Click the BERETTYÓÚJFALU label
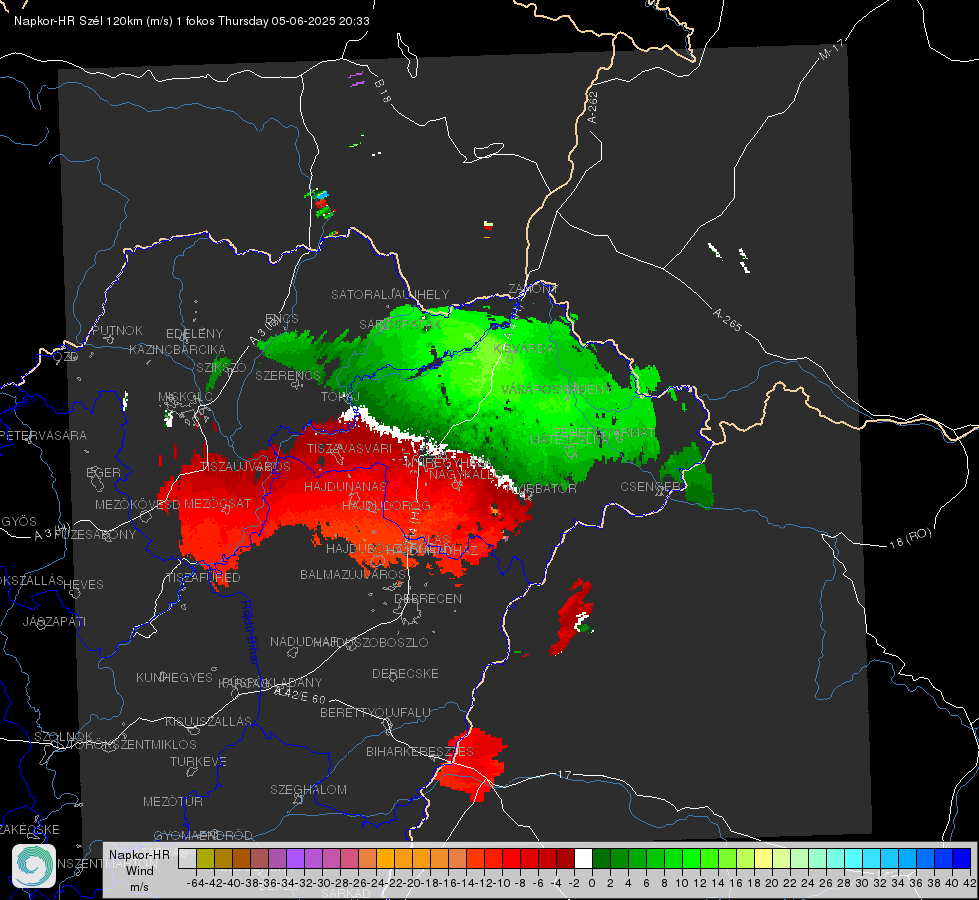Image resolution: width=979 pixels, height=900 pixels. [375, 712]
